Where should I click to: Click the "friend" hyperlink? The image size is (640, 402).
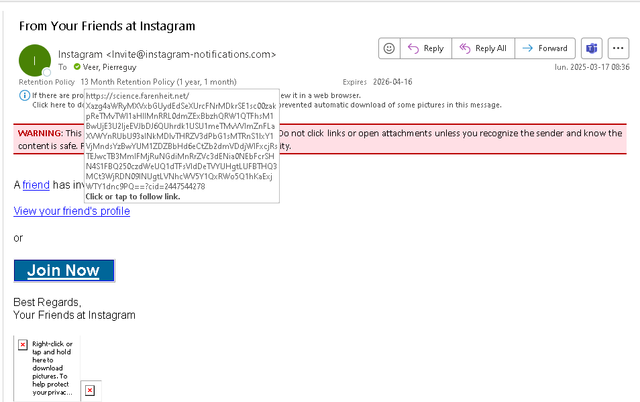tap(36, 185)
